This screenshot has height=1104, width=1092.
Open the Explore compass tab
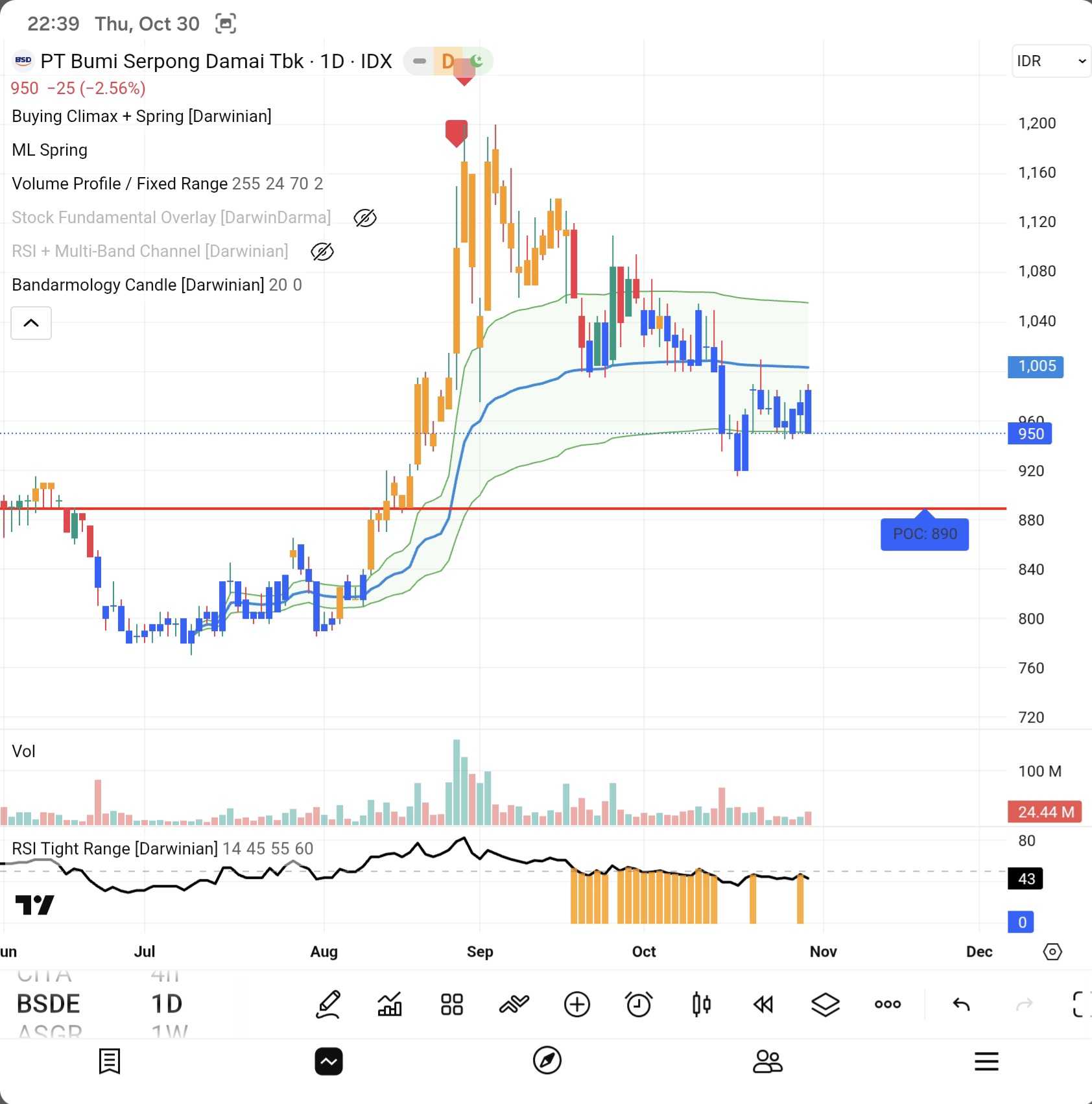point(547,1061)
